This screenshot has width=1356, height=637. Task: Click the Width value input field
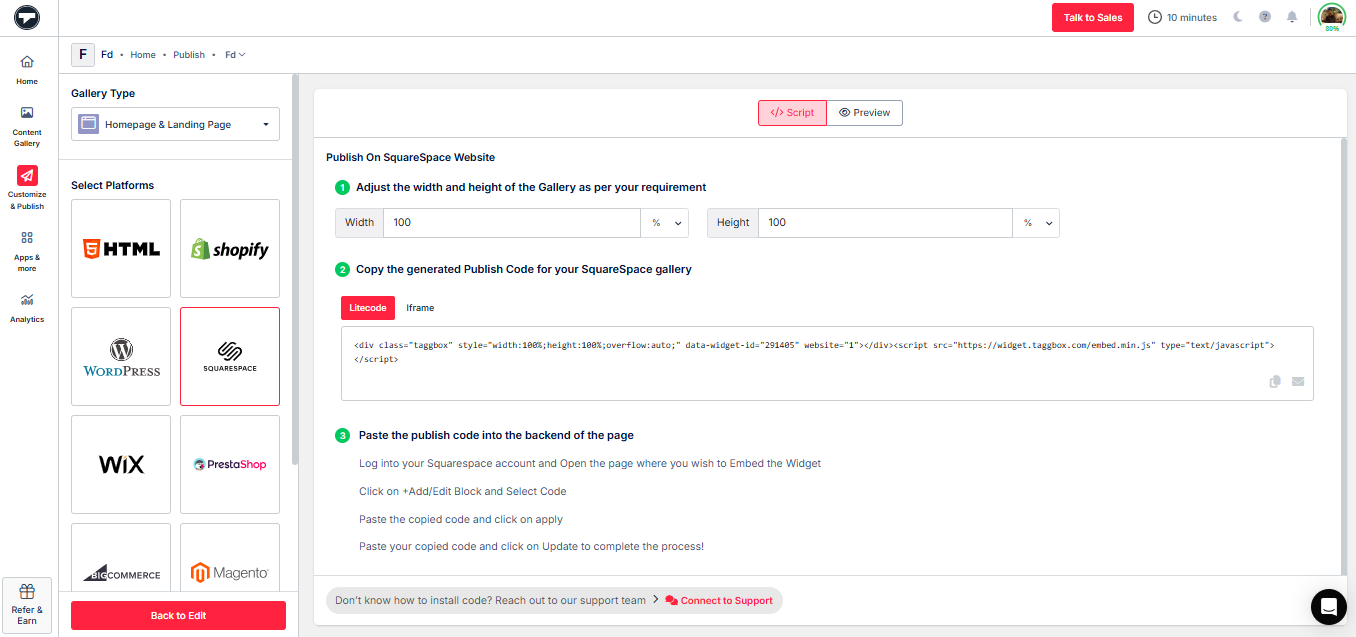(x=512, y=223)
